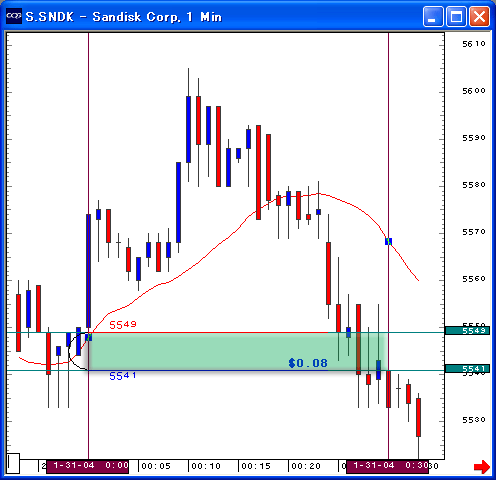This screenshot has width=496, height=480.
Task: Click the window title 'S.SNDK - Sandisk Corp, 1 Min'
Action: click(124, 17)
